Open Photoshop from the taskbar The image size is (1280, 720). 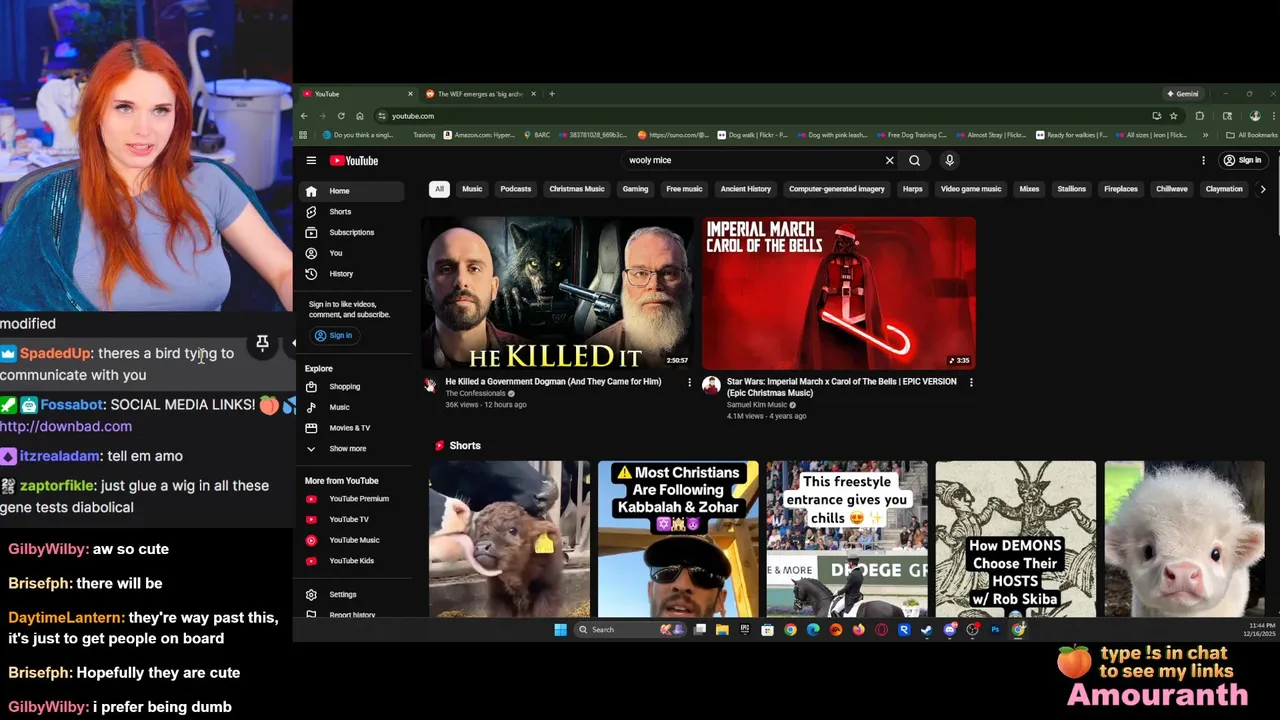995,630
